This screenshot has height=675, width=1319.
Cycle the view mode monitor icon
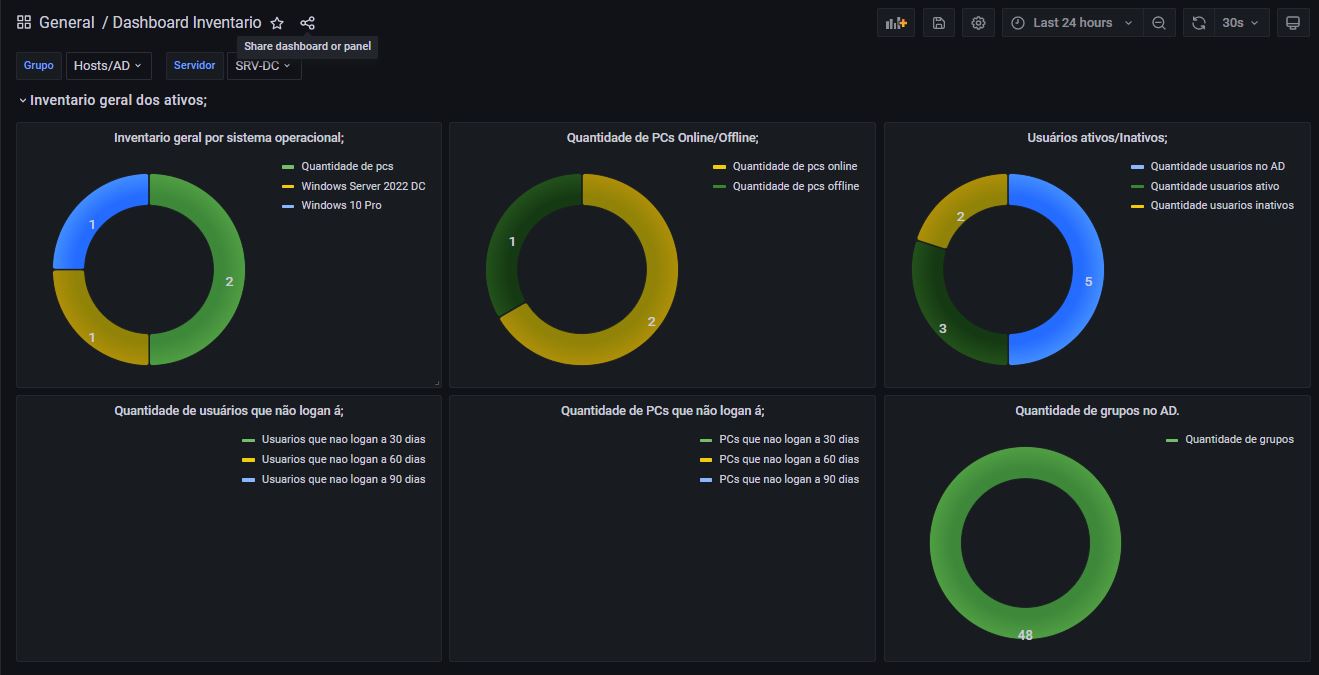1293,23
